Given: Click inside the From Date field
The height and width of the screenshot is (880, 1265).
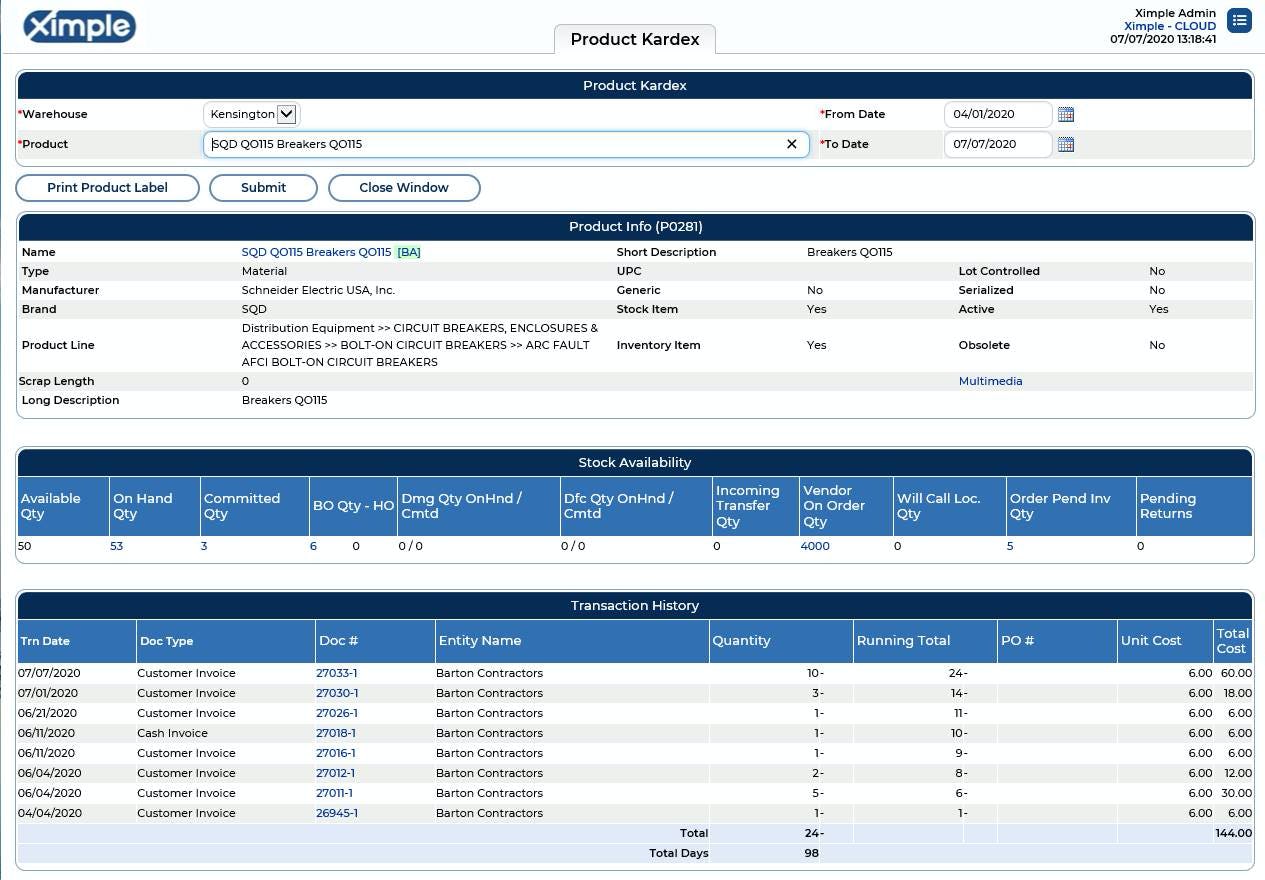Looking at the screenshot, I should 997,114.
